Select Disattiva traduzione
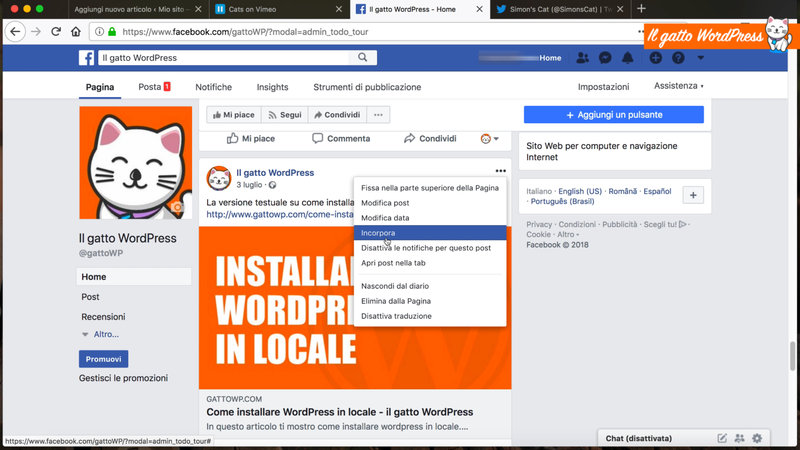The width and height of the screenshot is (800, 450). click(x=430, y=316)
